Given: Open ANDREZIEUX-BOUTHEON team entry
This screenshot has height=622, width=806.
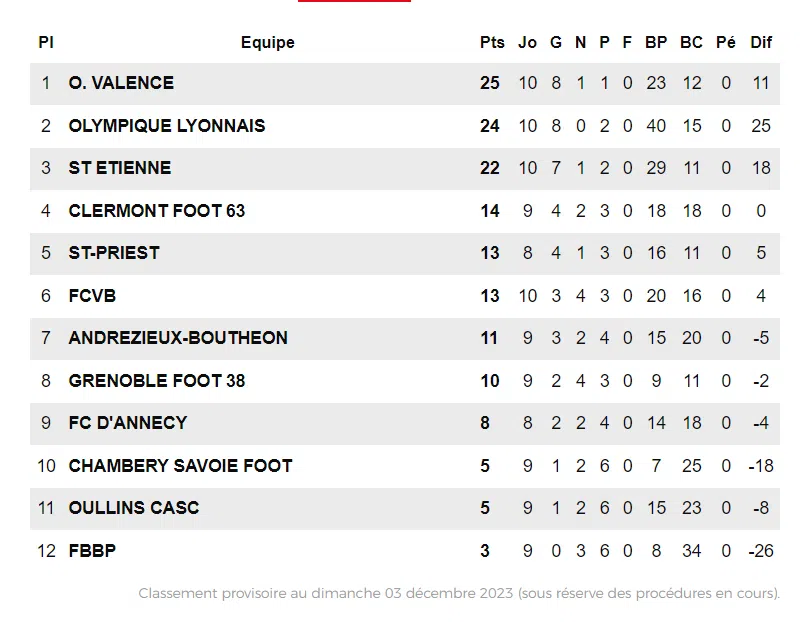Looking at the screenshot, I should click(x=178, y=338).
